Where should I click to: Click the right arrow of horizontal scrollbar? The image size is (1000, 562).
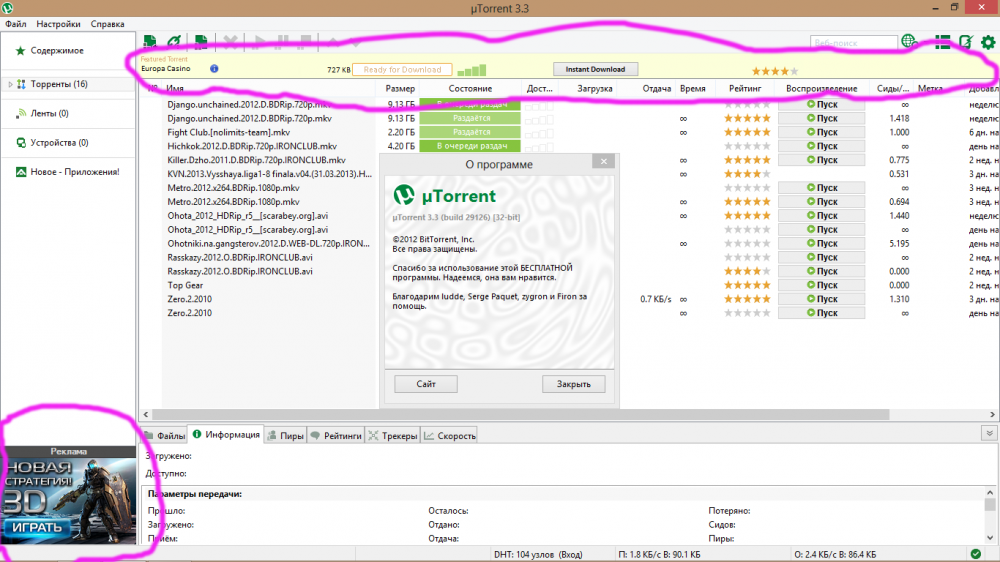click(x=992, y=414)
